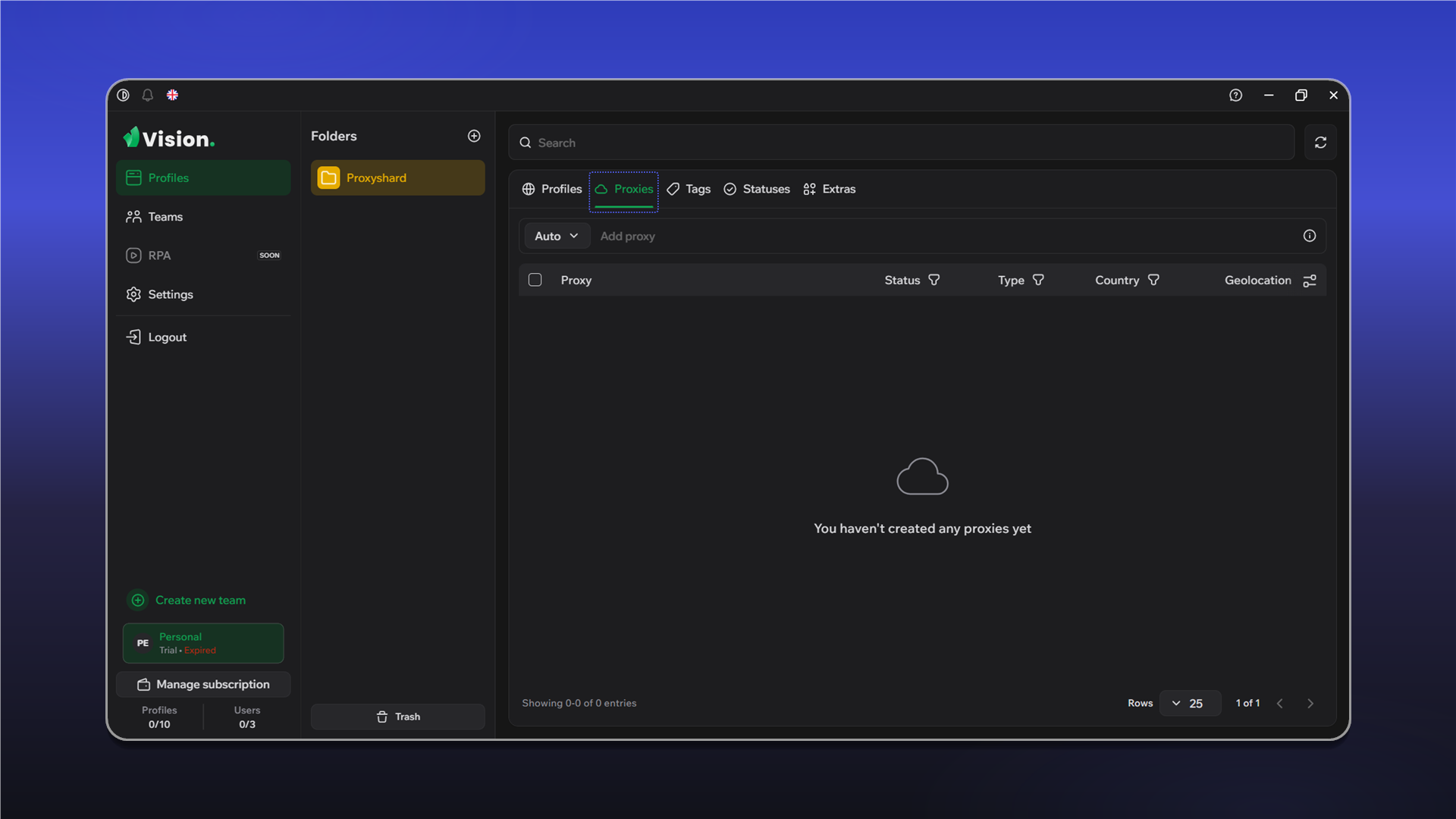This screenshot has height=819, width=1456.
Task: Open the notifications bell
Action: pyautogui.click(x=148, y=95)
